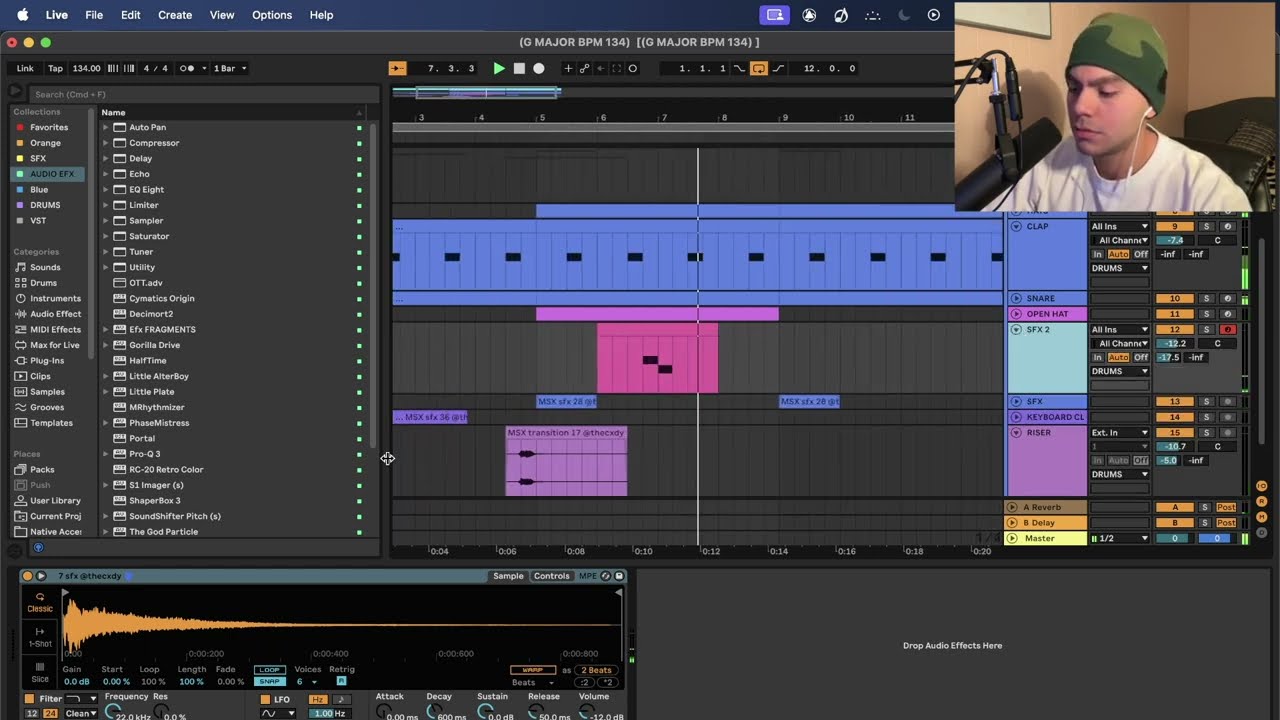The height and width of the screenshot is (720, 1280).
Task: Open the Edit menu
Action: click(x=131, y=15)
